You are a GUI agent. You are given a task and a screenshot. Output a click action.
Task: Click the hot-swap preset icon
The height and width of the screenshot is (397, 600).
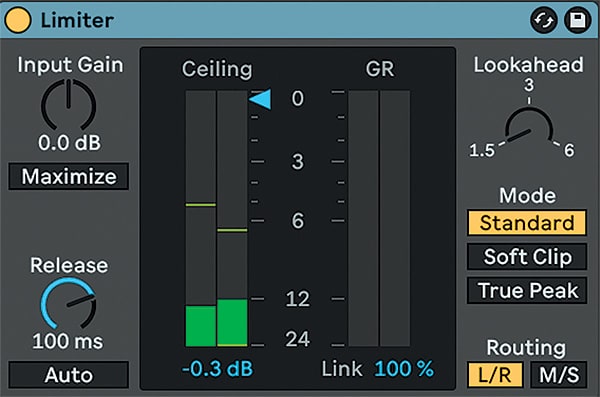point(544,20)
